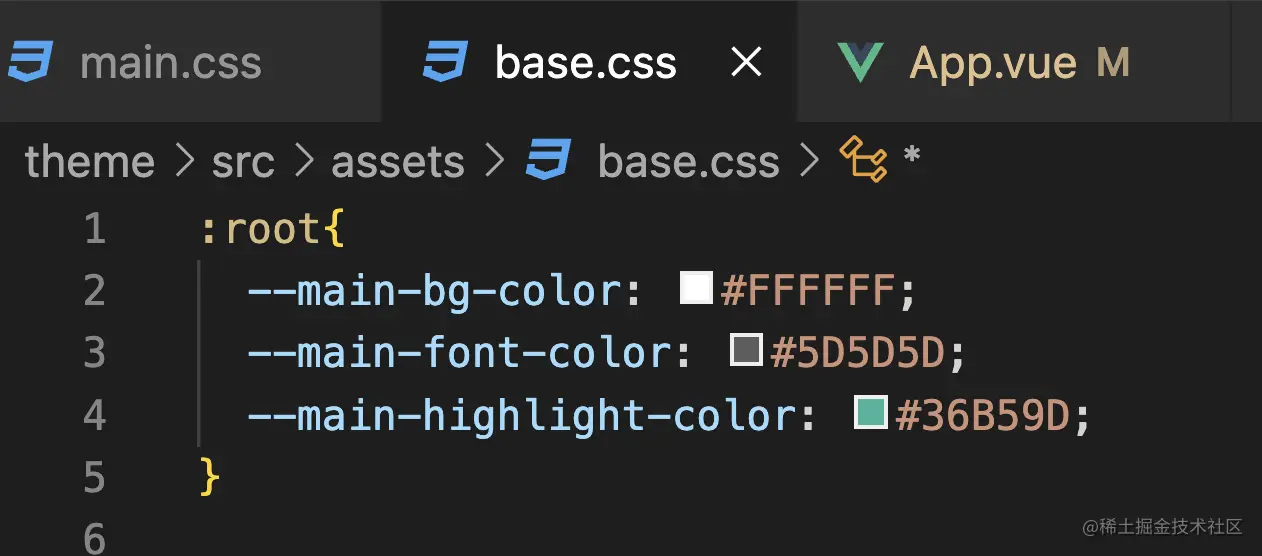
Task: Switch to the main.css tab
Action: (x=170, y=63)
